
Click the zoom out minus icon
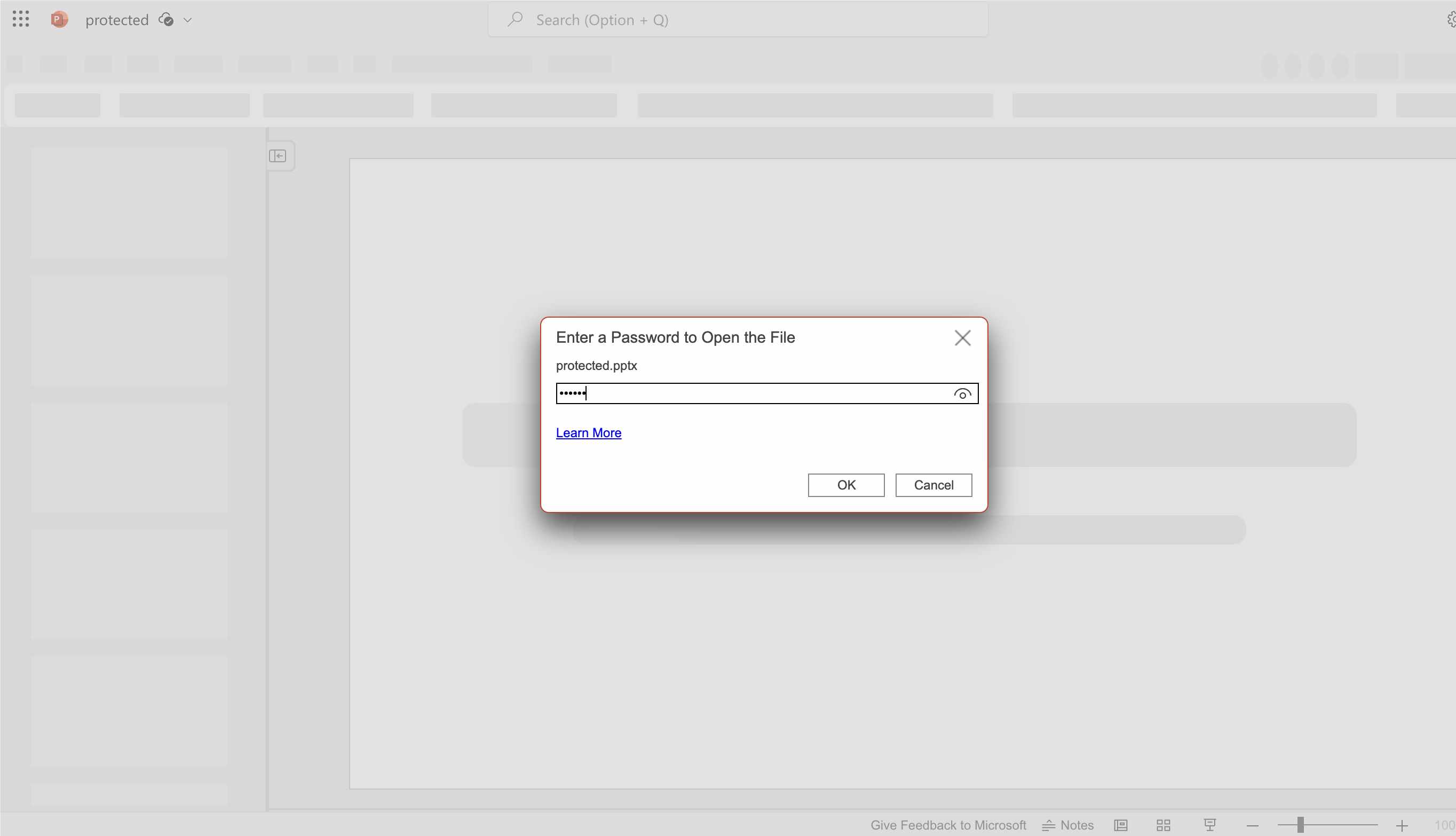[x=1253, y=825]
